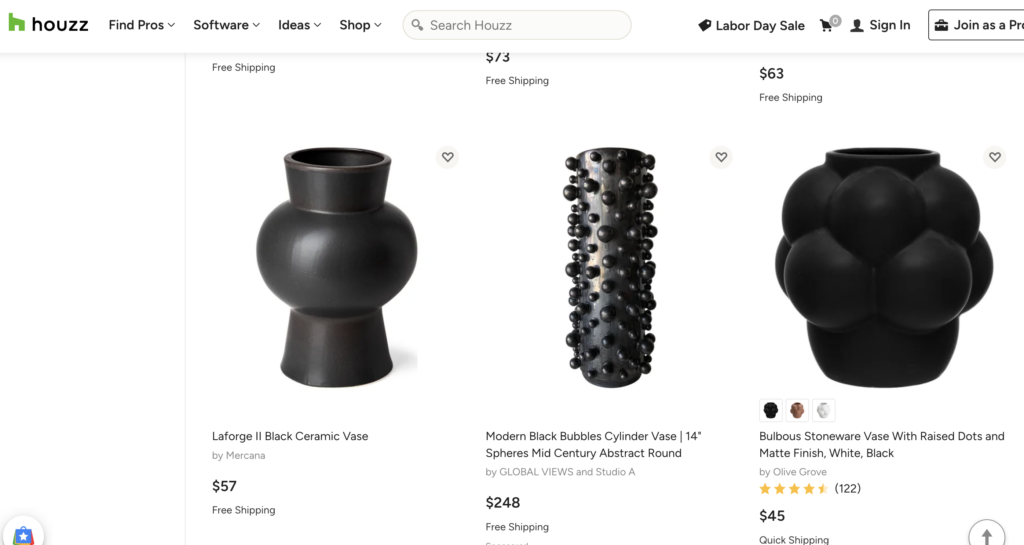Click the Sign In profile icon
Screen dimensions: 1024x545
tap(857, 26)
